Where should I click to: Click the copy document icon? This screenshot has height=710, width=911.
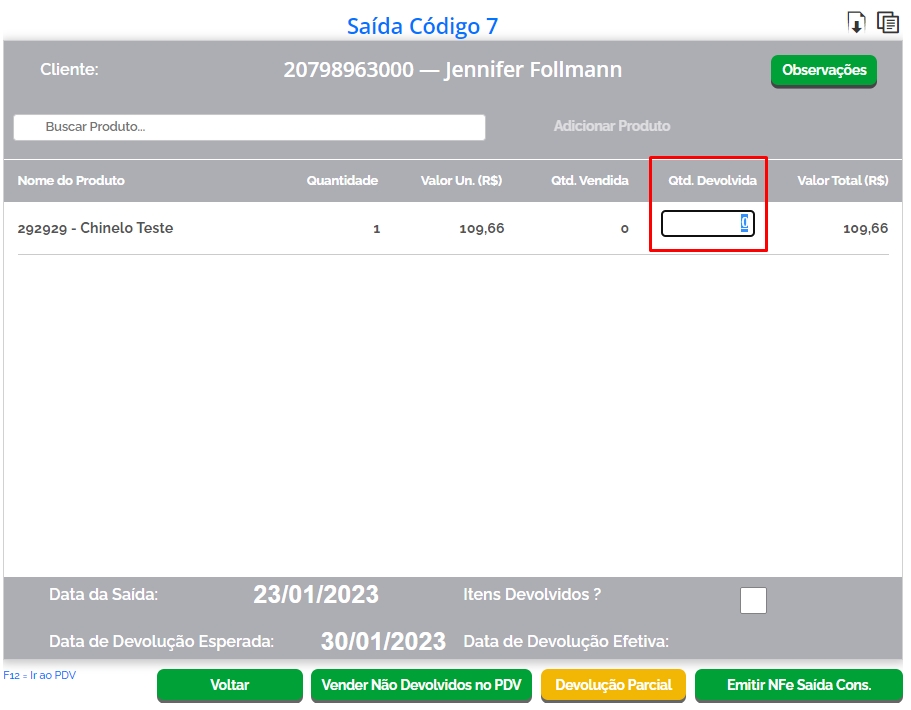[x=887, y=22]
